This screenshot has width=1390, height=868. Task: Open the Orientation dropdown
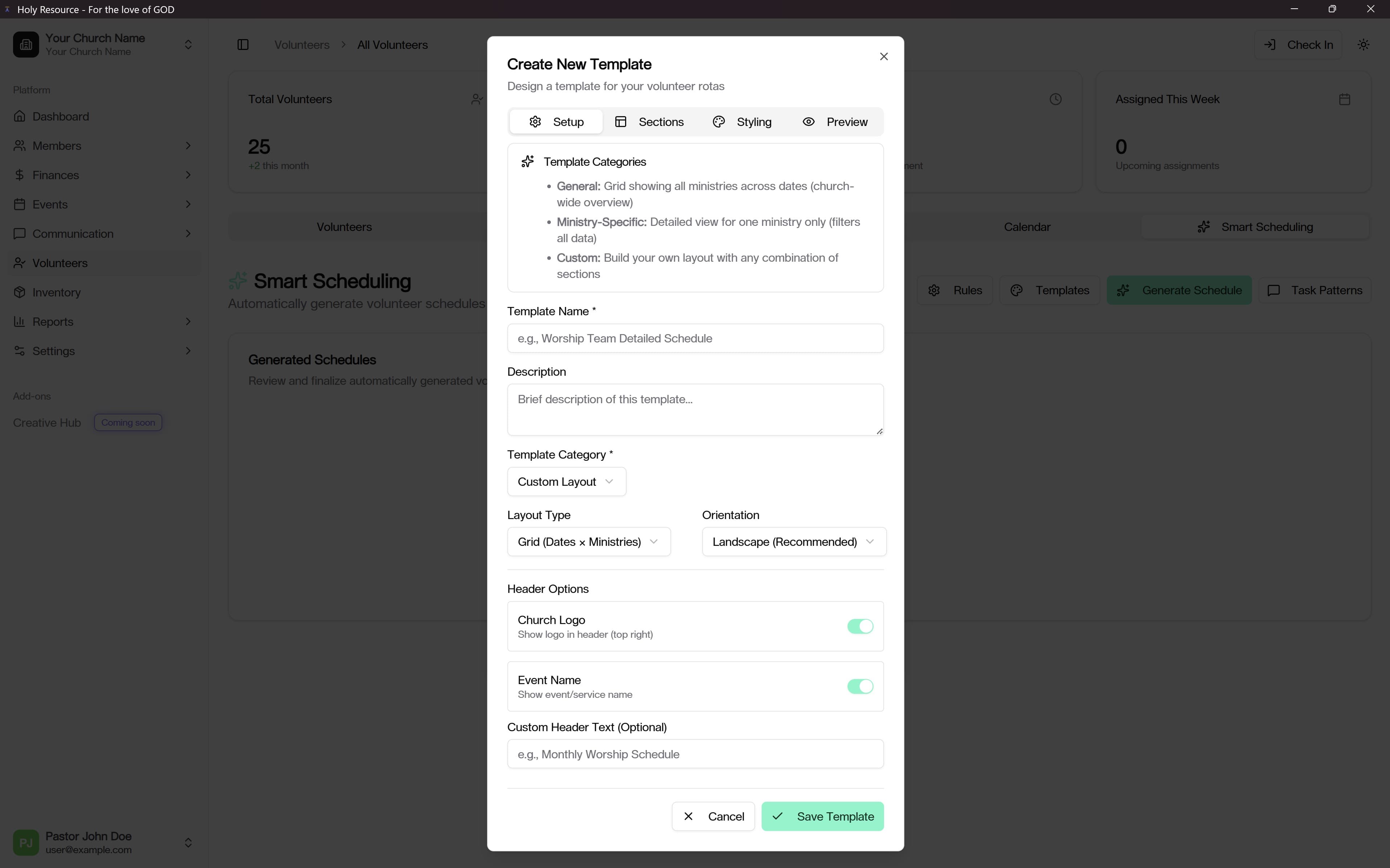[x=794, y=542]
